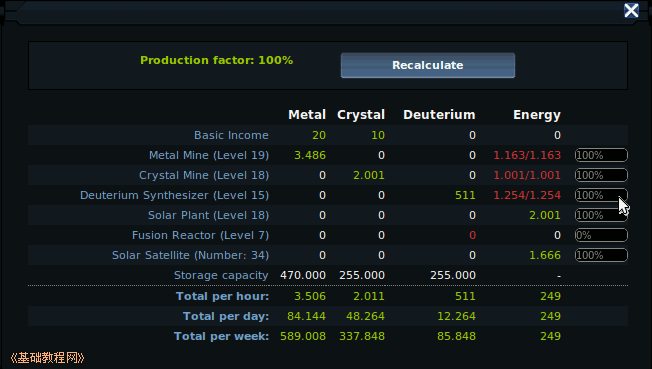Select total deuterium per day 12.264

click(456, 316)
